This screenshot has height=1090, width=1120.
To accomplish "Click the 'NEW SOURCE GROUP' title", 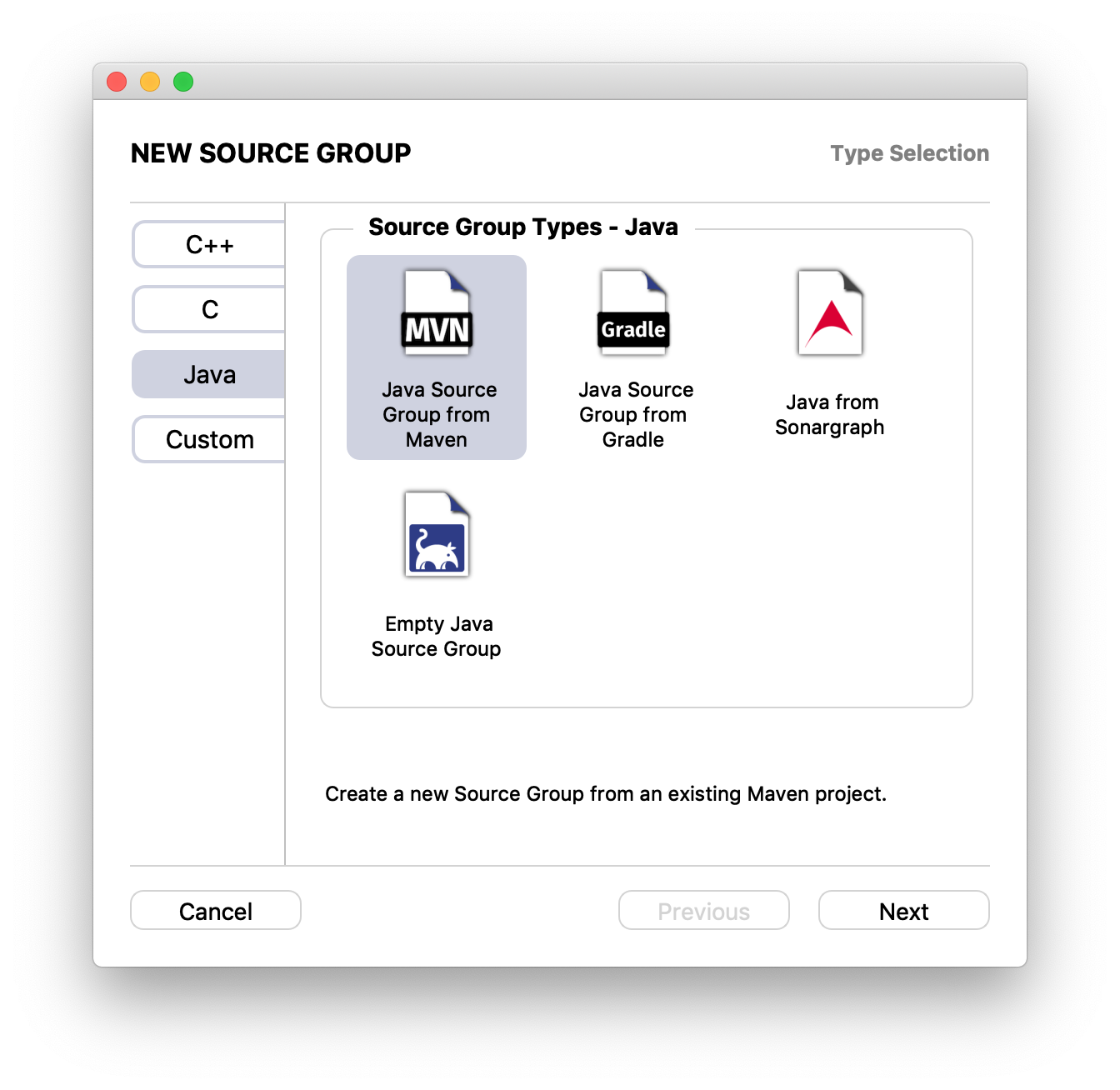I will 271,153.
